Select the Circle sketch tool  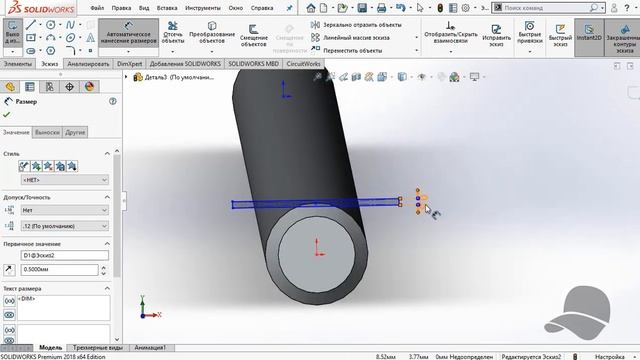(x=50, y=25)
